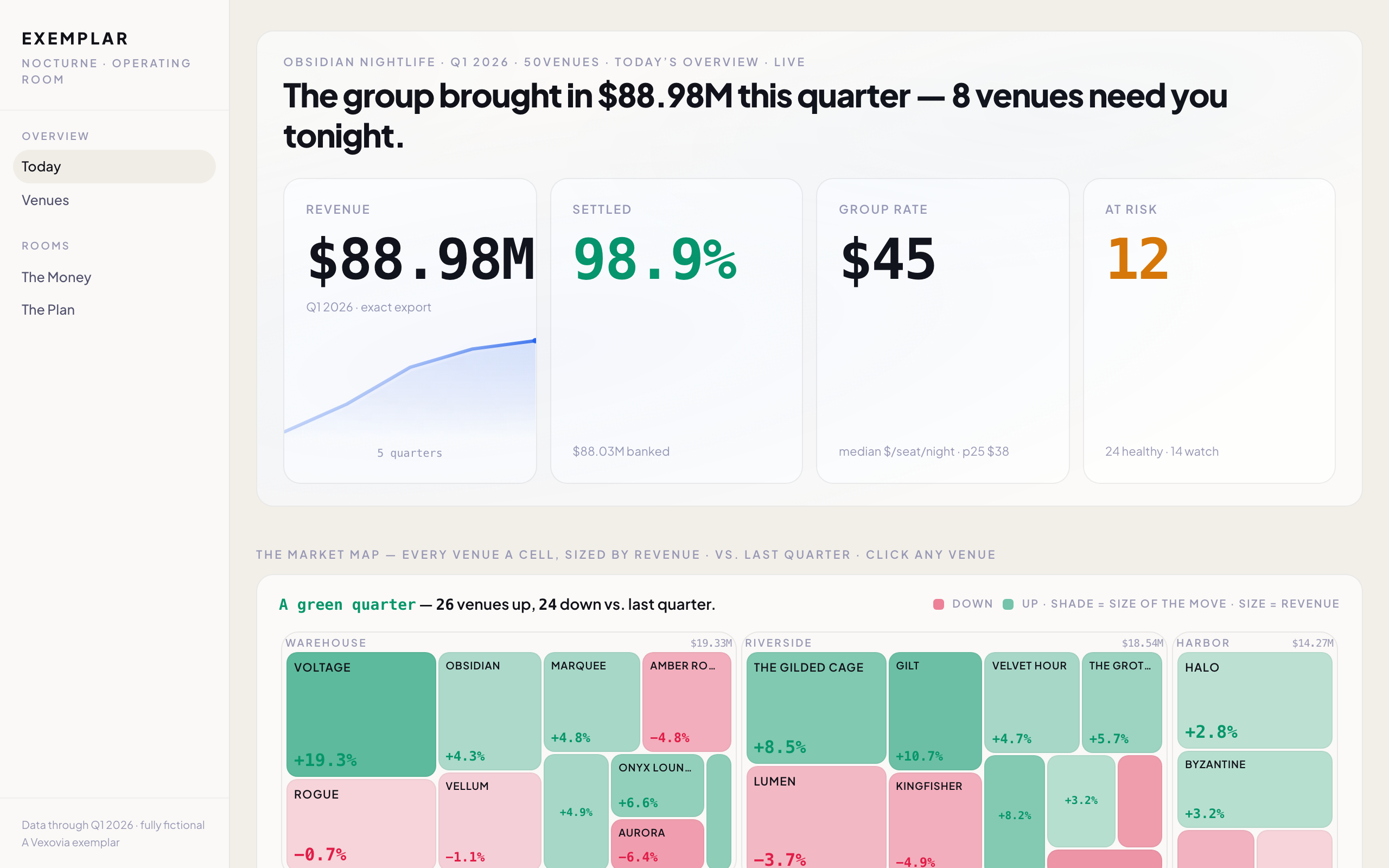Click the '24 healthy · 14 watch' text
Viewport: 1389px width, 868px height.
pyautogui.click(x=1162, y=451)
